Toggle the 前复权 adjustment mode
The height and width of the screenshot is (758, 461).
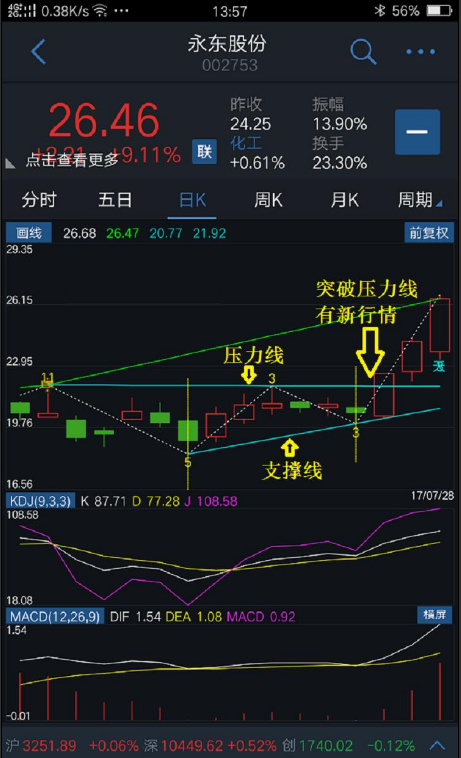(429, 233)
